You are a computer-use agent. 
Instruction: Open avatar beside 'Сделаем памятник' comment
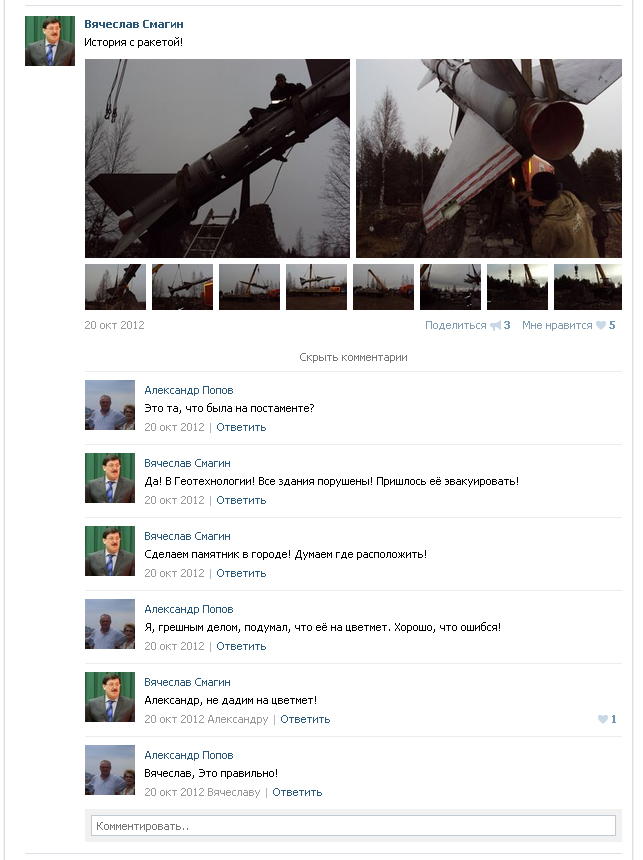[110, 551]
